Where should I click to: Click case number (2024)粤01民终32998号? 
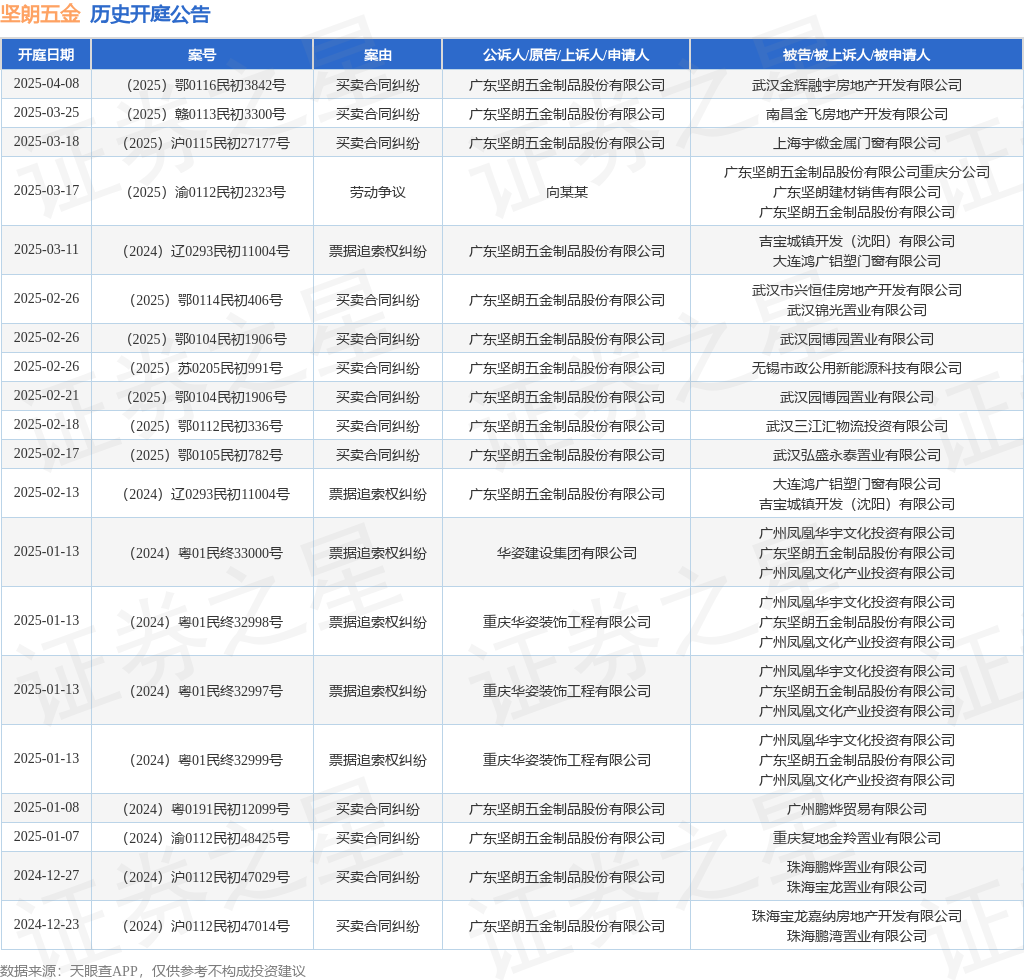click(206, 622)
